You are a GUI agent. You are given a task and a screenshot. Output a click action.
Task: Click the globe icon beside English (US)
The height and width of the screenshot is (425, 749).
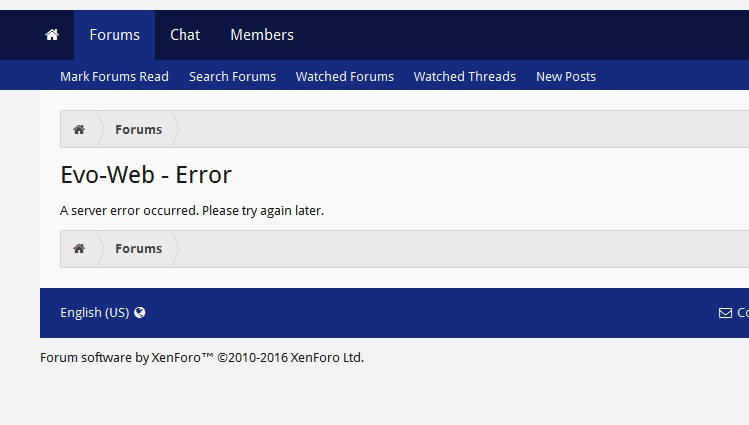[x=140, y=312]
